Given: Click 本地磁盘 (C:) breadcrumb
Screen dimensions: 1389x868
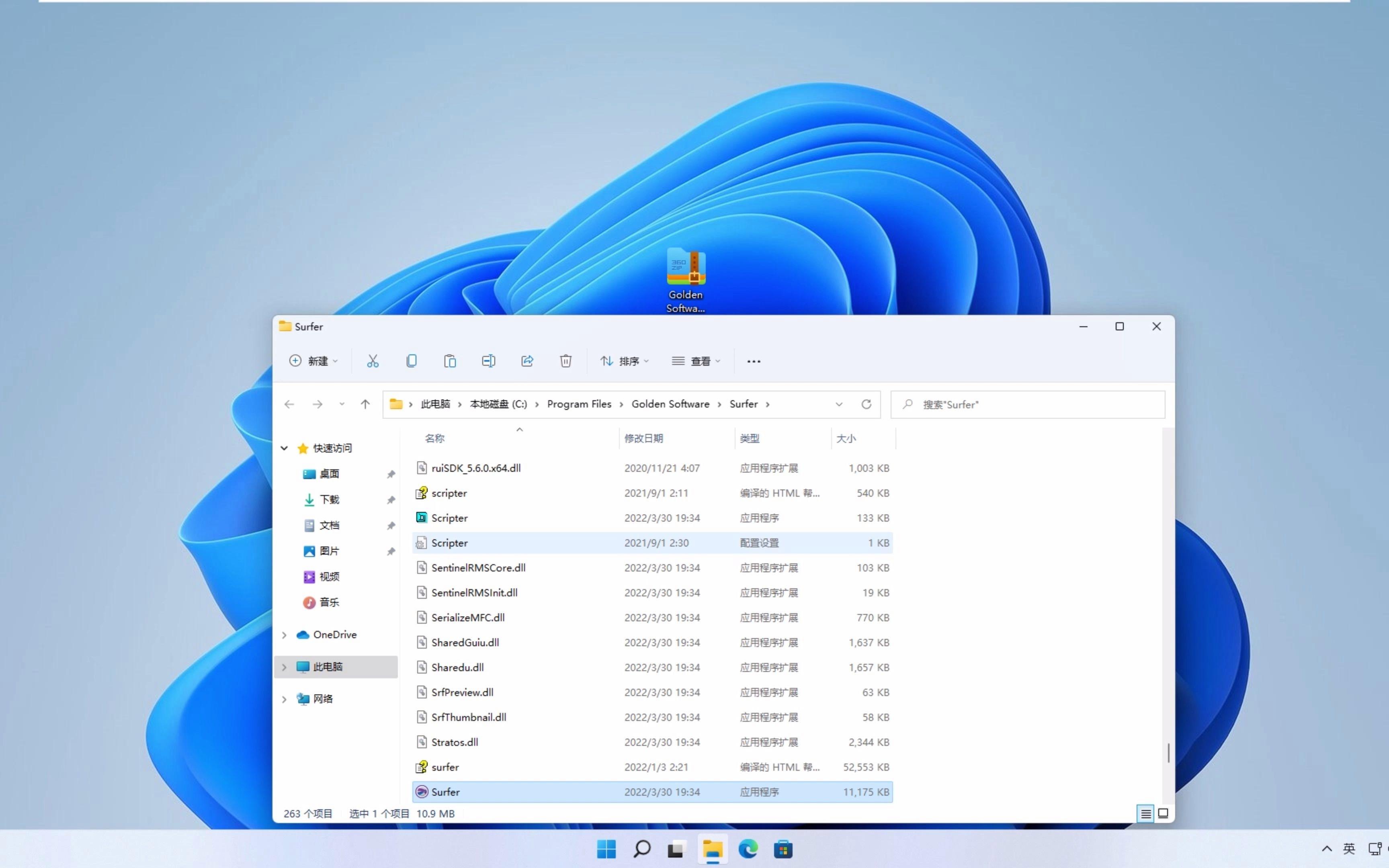Looking at the screenshot, I should 498,404.
